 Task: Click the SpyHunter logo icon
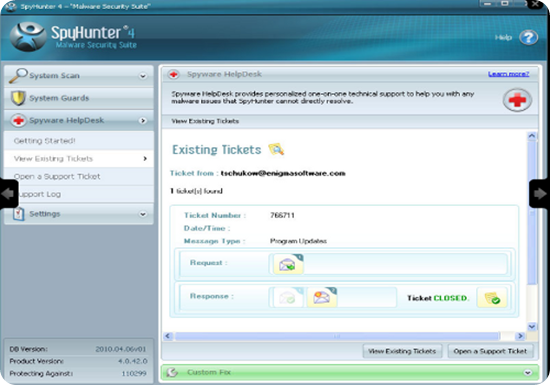pos(28,37)
